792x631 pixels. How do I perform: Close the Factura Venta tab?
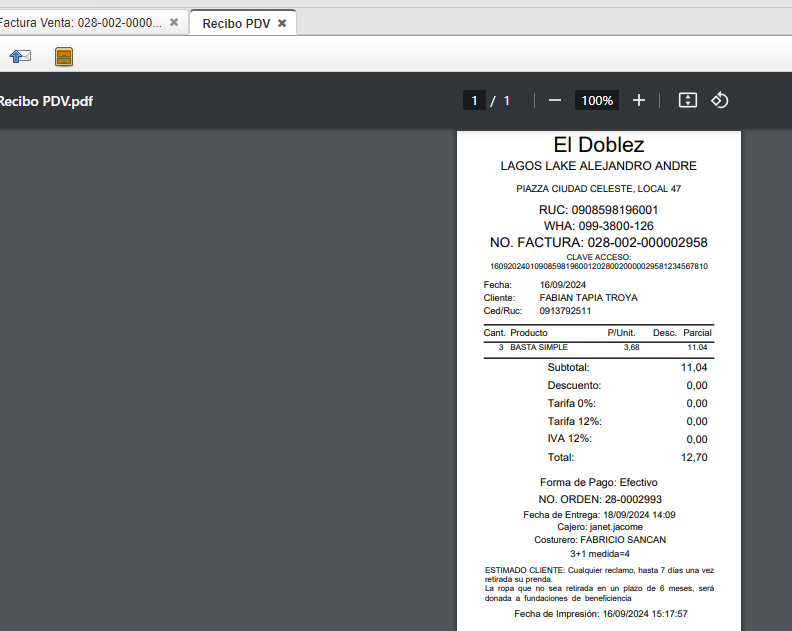click(174, 22)
